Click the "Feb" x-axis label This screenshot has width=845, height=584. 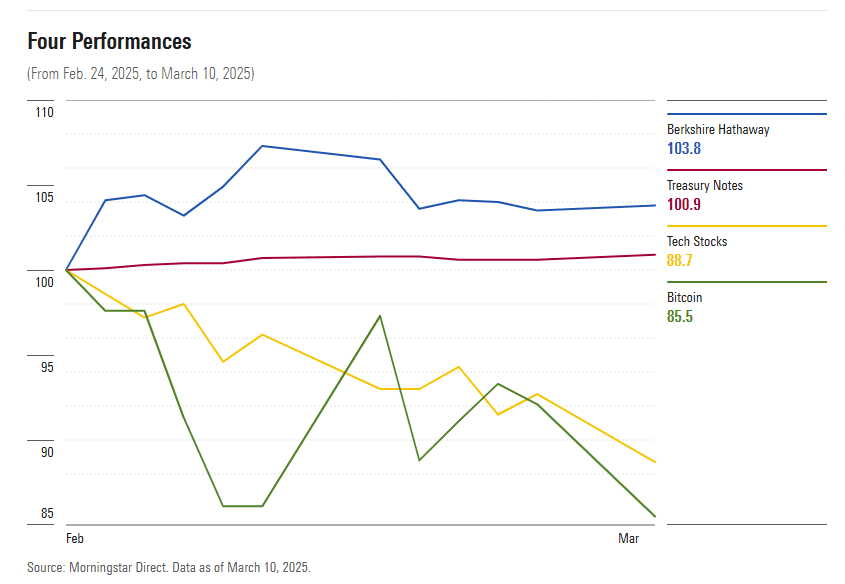75,539
